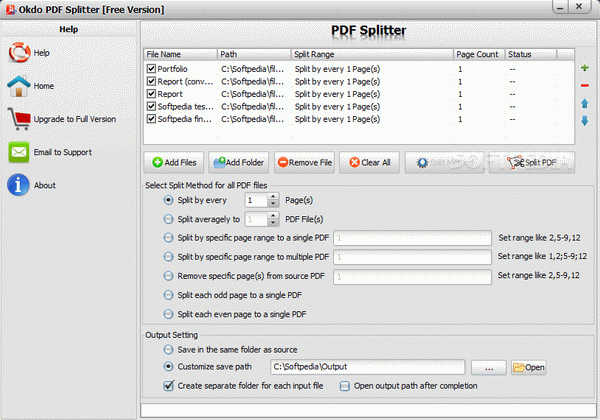Sort by Split Range column header
The height and width of the screenshot is (420, 600).
[x=372, y=54]
